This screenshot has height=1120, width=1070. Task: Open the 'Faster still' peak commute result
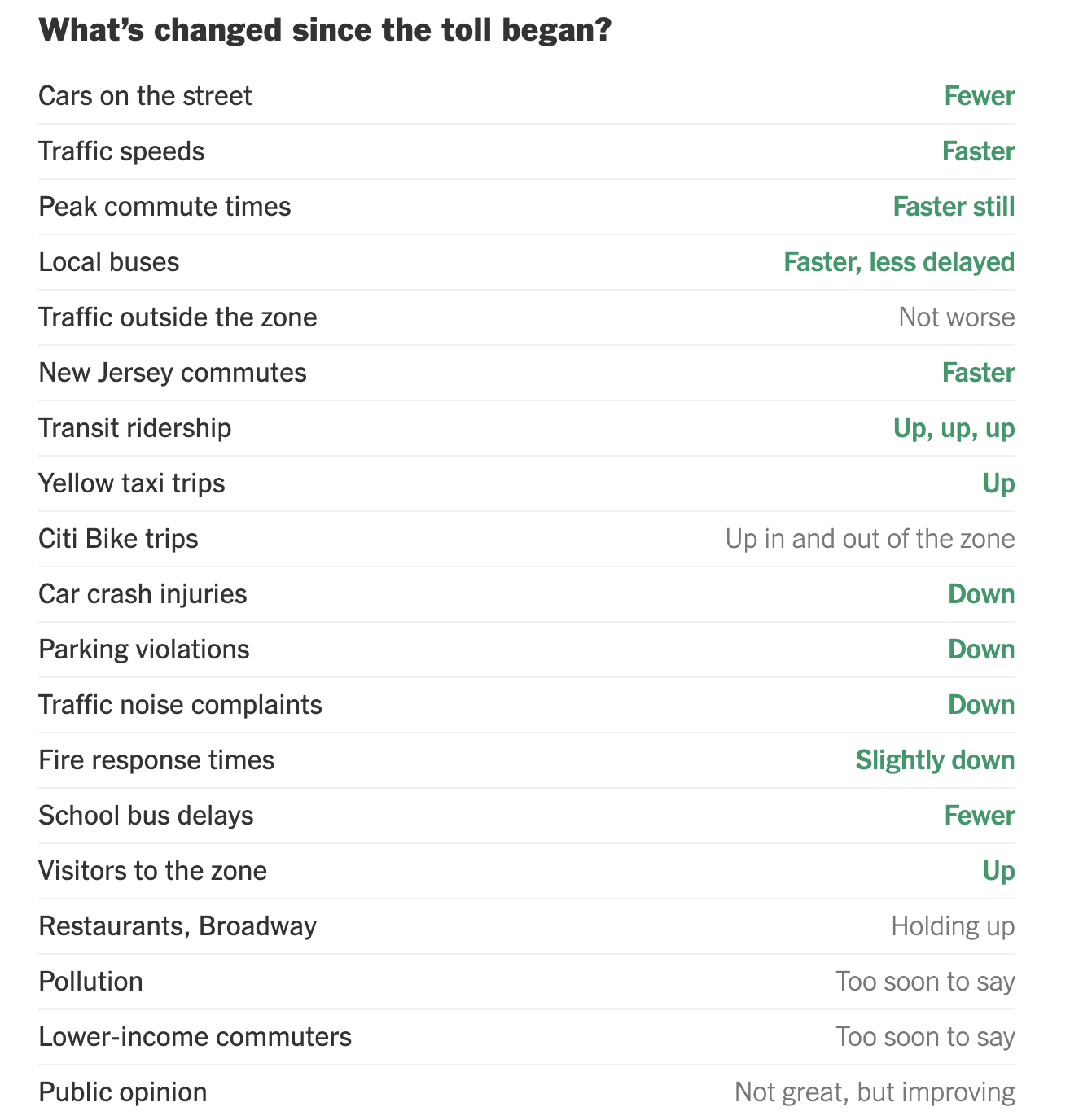954,207
